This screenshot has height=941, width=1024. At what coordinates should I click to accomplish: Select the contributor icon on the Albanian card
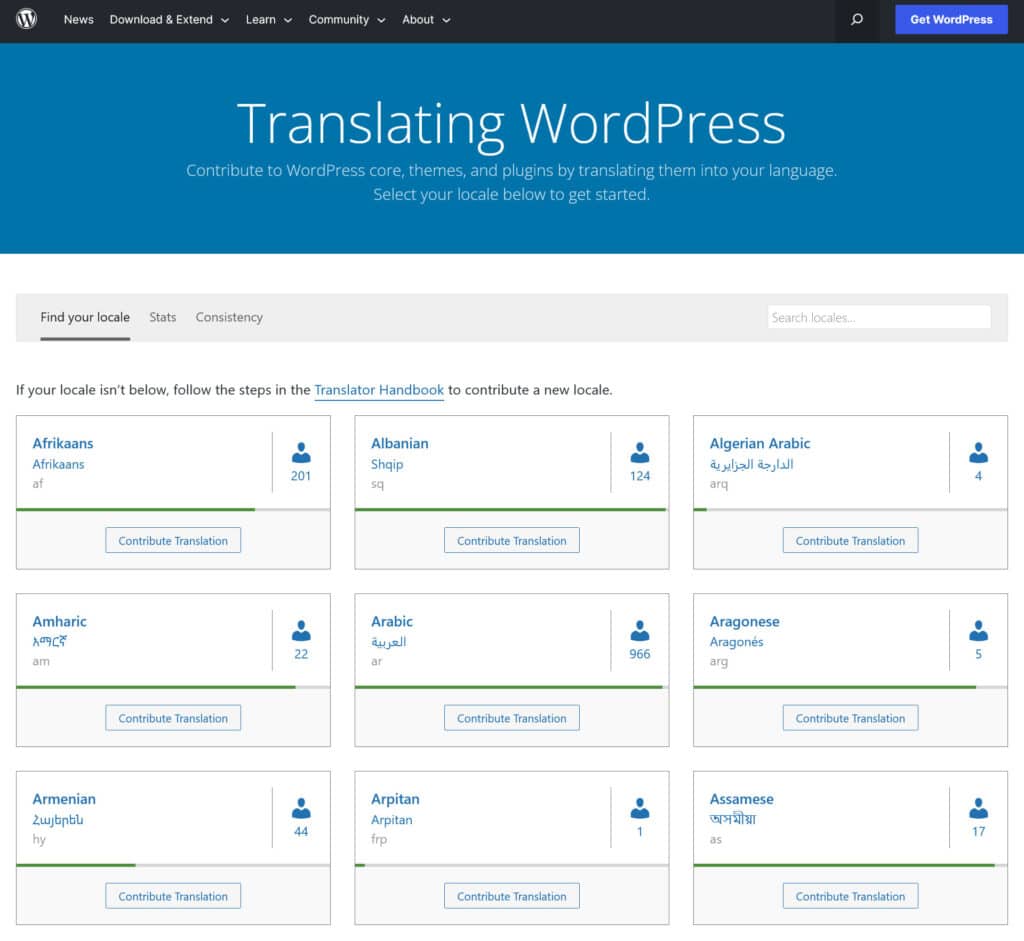(639, 452)
